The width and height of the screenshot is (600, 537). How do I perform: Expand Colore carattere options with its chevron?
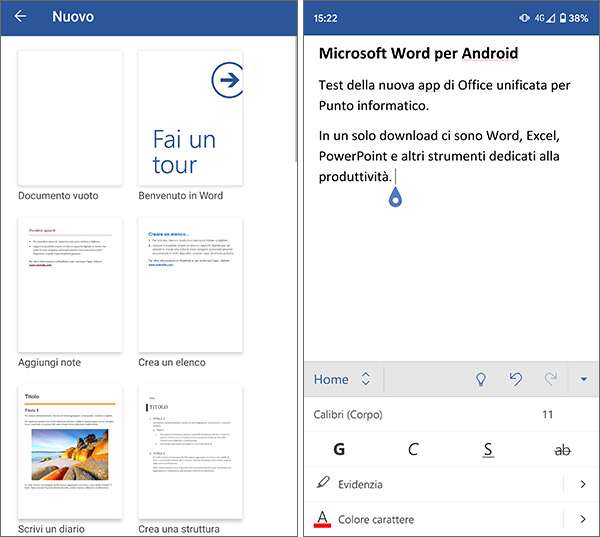(583, 519)
